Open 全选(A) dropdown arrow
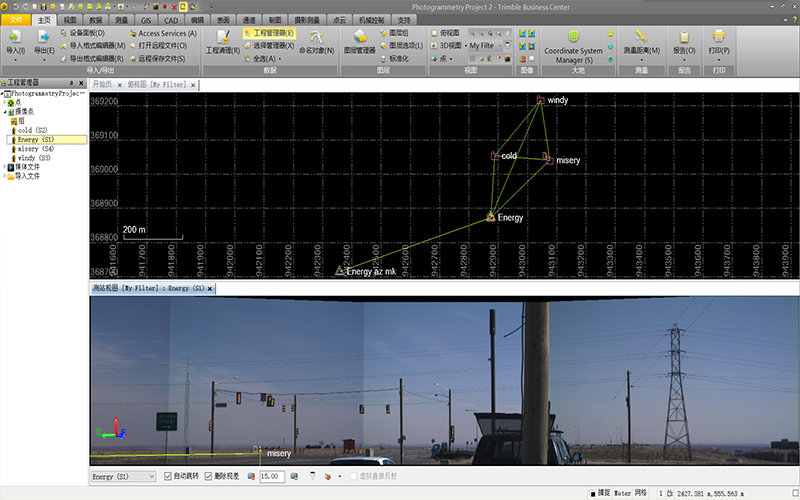Image resolution: width=800 pixels, height=500 pixels. (280, 59)
